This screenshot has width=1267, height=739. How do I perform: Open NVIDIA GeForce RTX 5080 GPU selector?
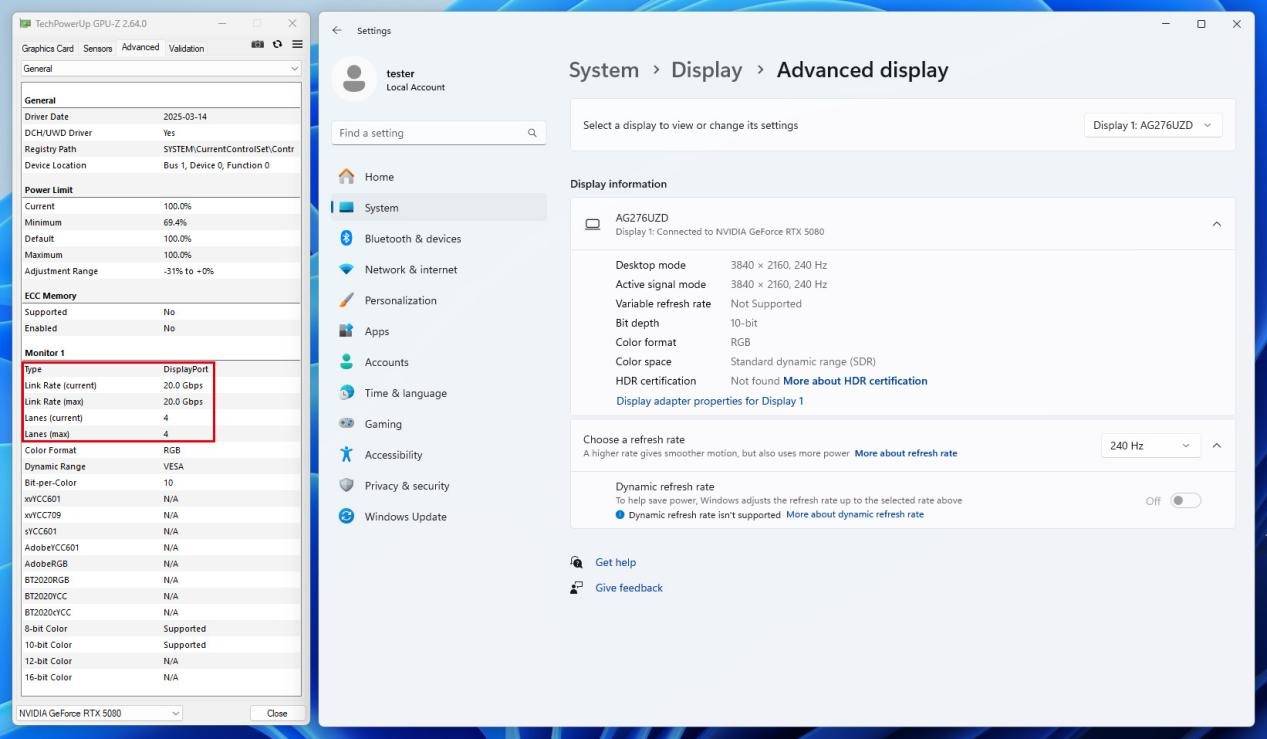[x=99, y=713]
